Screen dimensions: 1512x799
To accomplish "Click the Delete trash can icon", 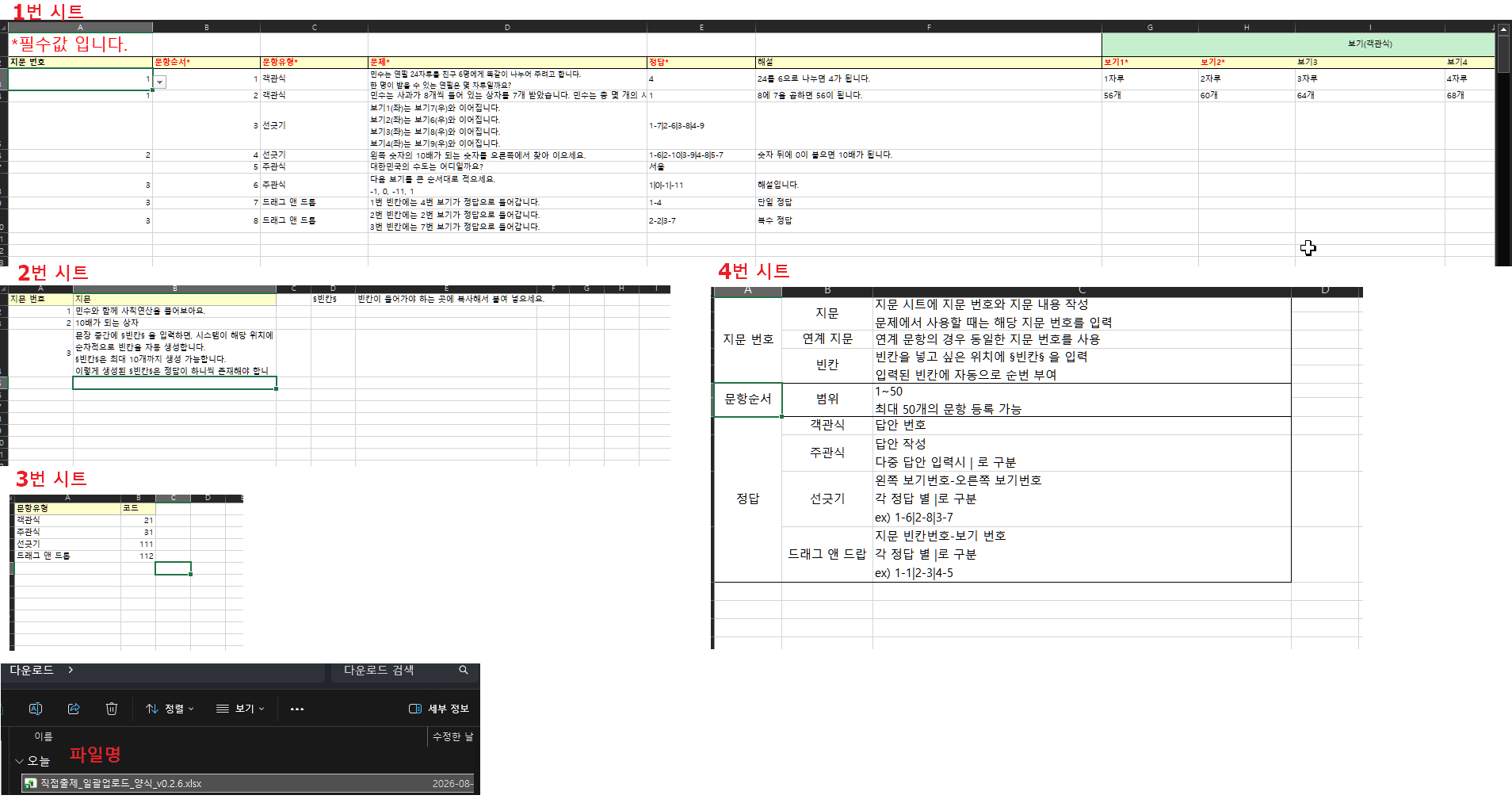I will tap(112, 709).
